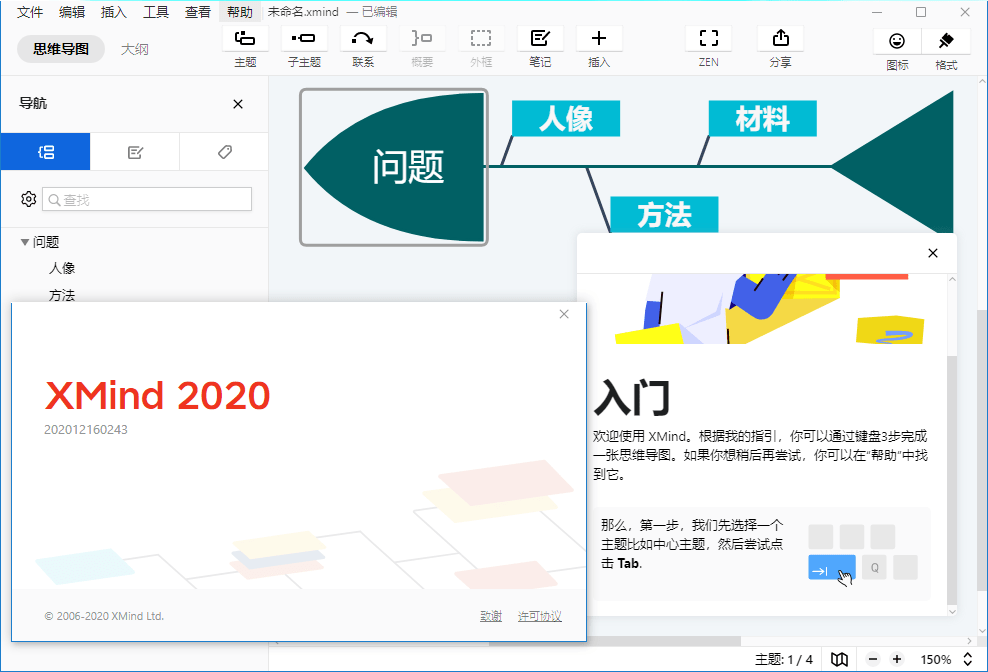Switch to topic outline navigation tab
This screenshot has height=672, width=988.
pos(45,152)
